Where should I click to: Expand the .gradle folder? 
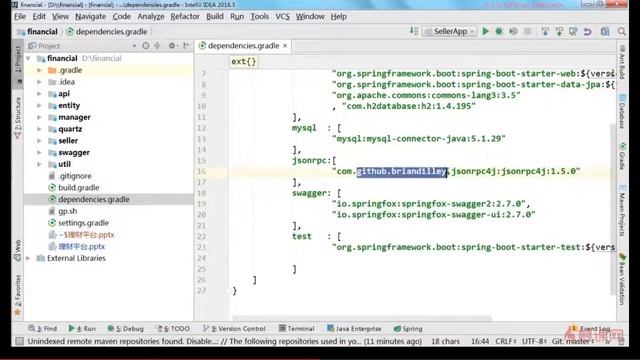40,70
